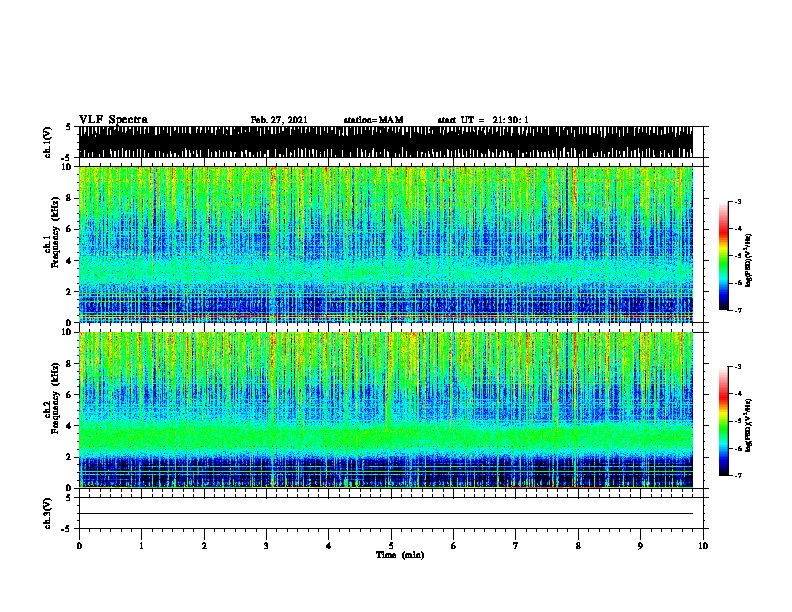Click the "5" tick on ch.1(V) axis
792x612 pixels.
68,127
